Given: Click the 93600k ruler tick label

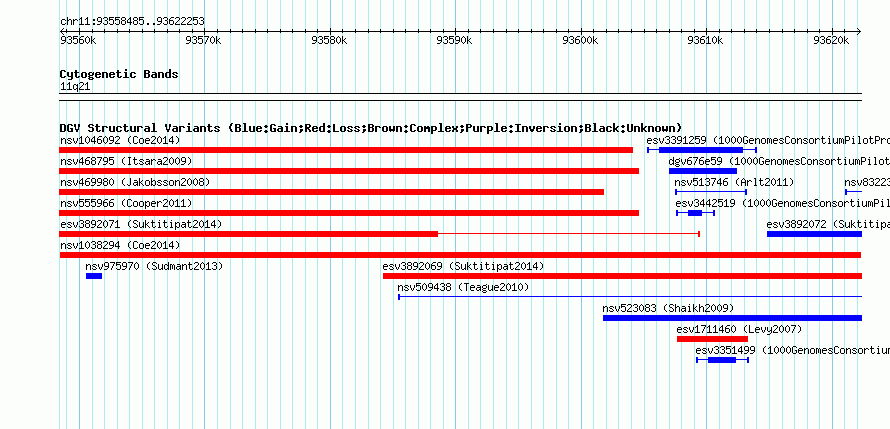Looking at the screenshot, I should point(581,40).
